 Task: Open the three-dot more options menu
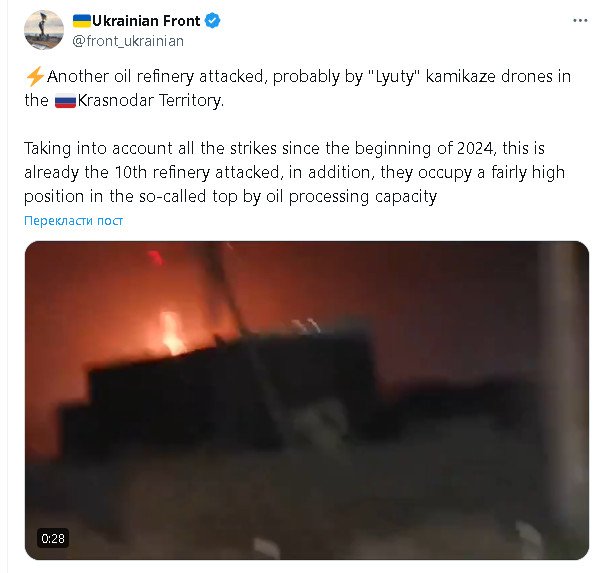pos(580,20)
